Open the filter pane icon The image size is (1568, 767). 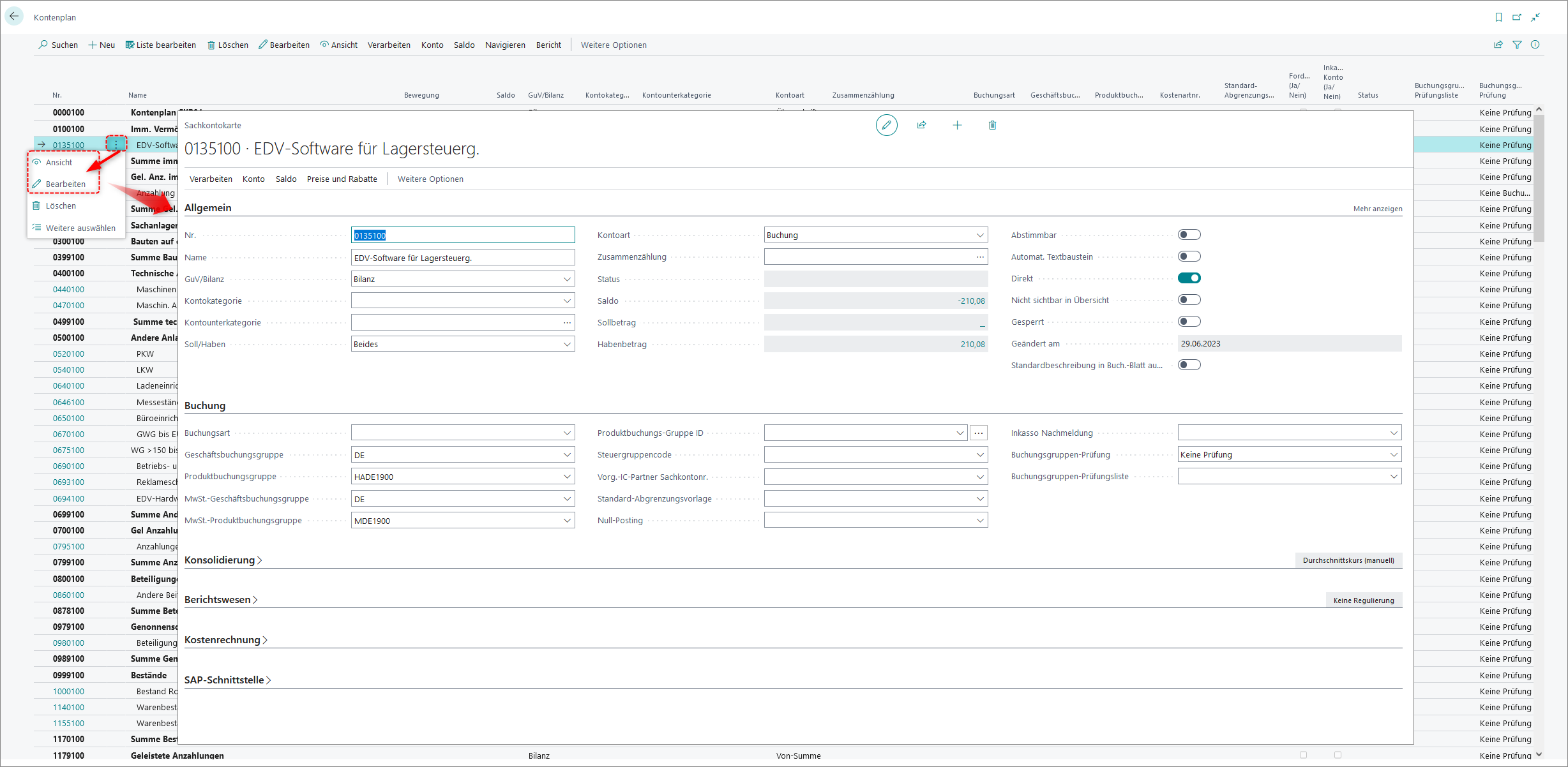click(x=1517, y=45)
